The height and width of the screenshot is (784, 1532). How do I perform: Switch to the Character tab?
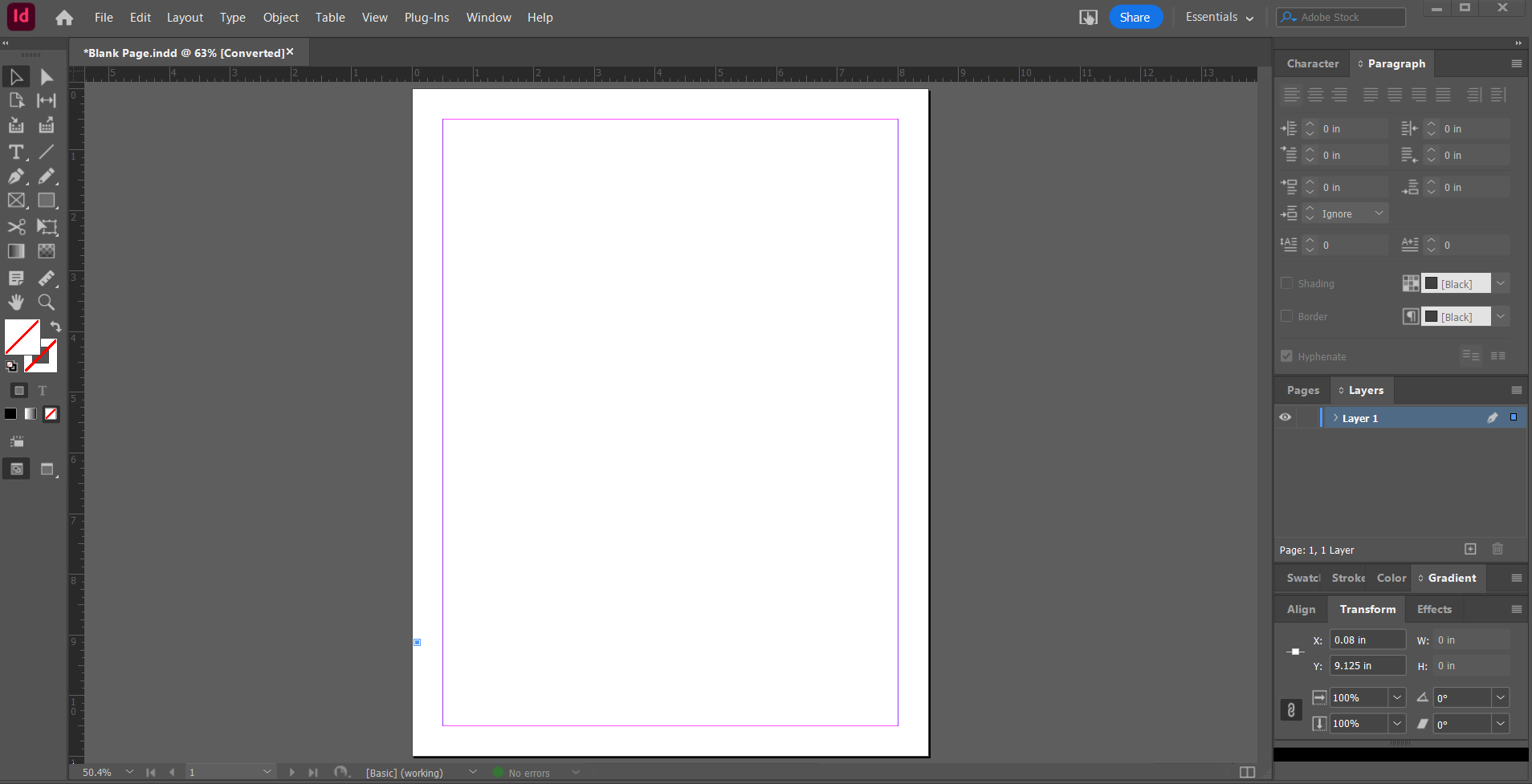1312,63
